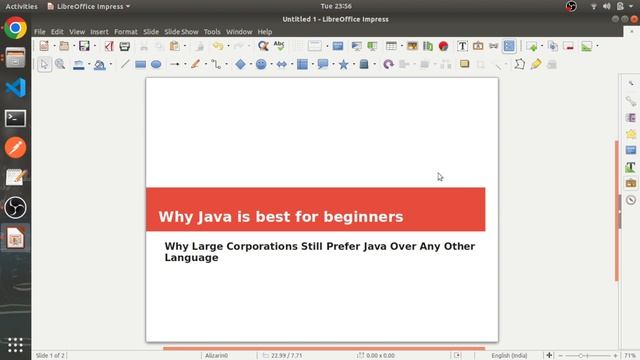Open a file with the Open icon
This screenshot has width=640, height=360.
64,46
